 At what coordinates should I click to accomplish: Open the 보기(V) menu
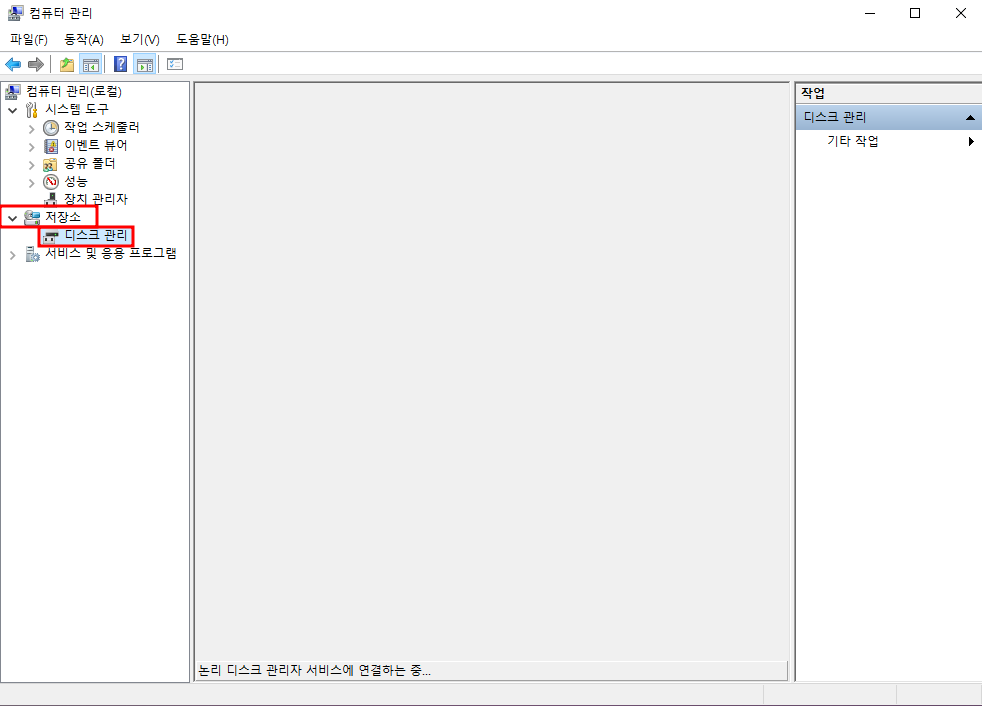(140, 39)
